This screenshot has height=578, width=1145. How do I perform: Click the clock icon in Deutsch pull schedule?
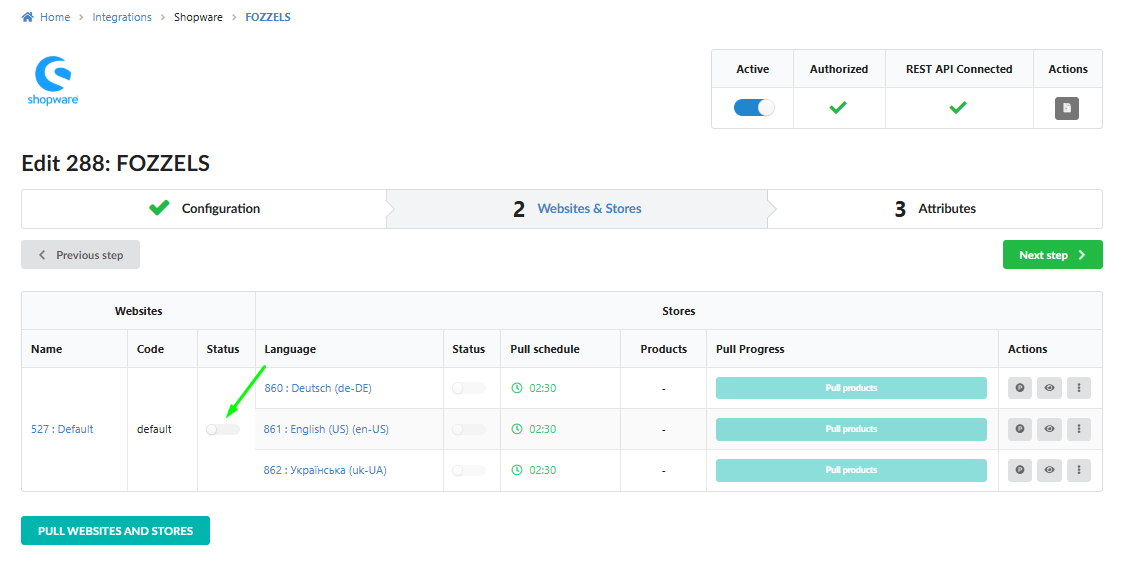click(517, 388)
